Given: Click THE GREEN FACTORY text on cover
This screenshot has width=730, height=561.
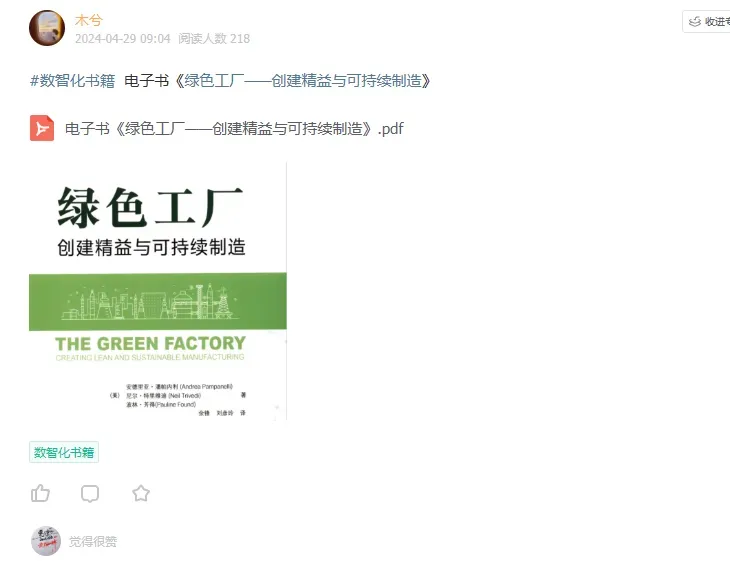Looking at the screenshot, I should (150, 344).
